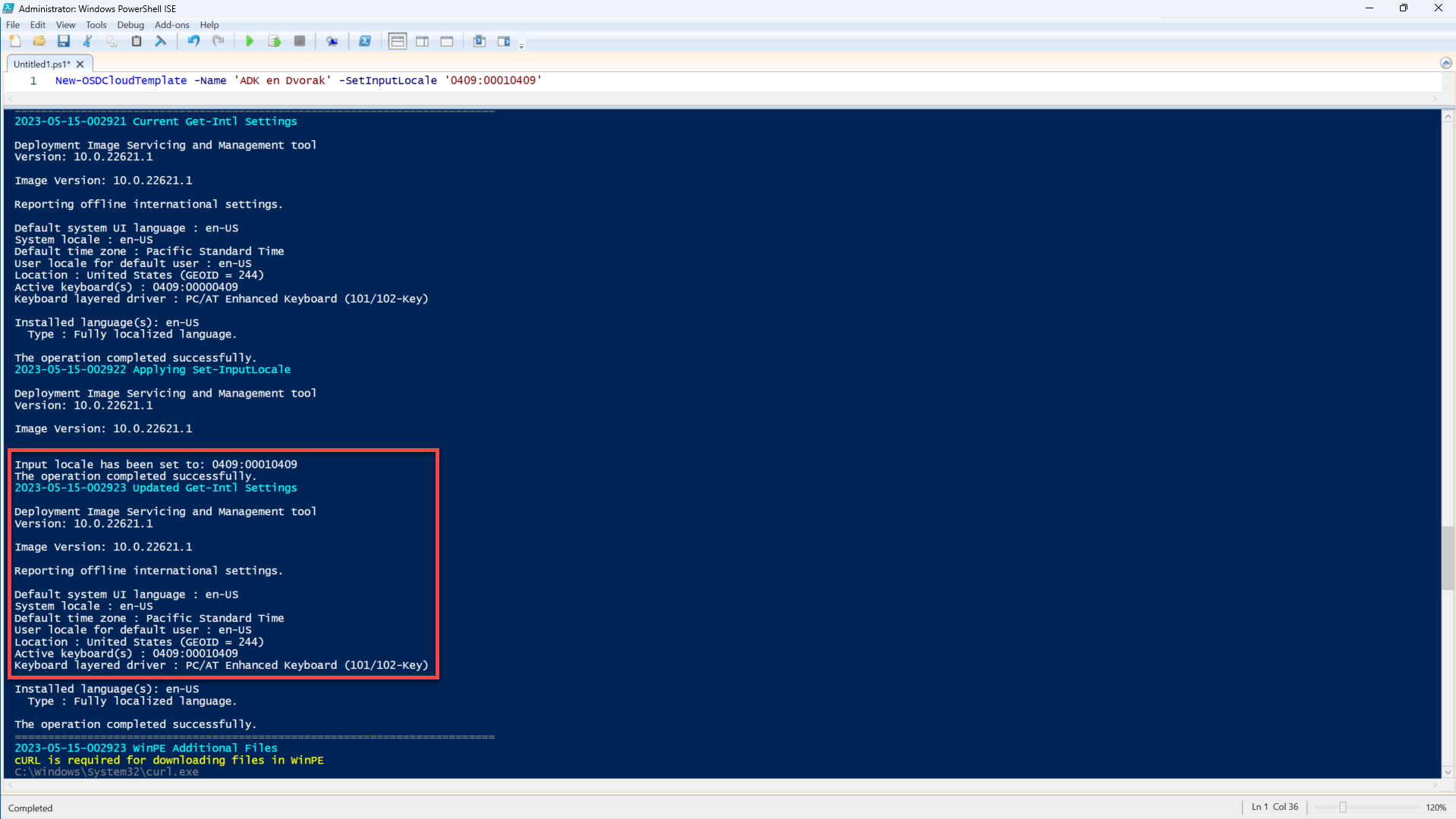Toggle Show Script Pane Maximized layout
Image resolution: width=1456 pixels, height=819 pixels.
tap(447, 42)
